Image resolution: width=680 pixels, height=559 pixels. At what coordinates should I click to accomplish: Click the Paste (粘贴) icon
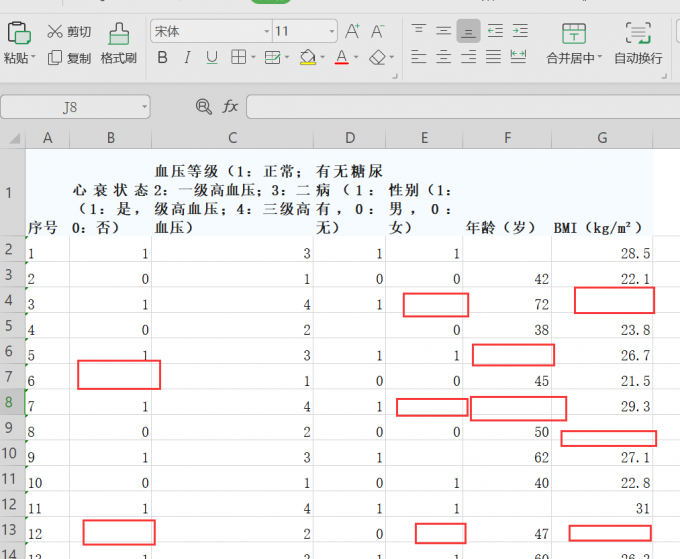19,33
